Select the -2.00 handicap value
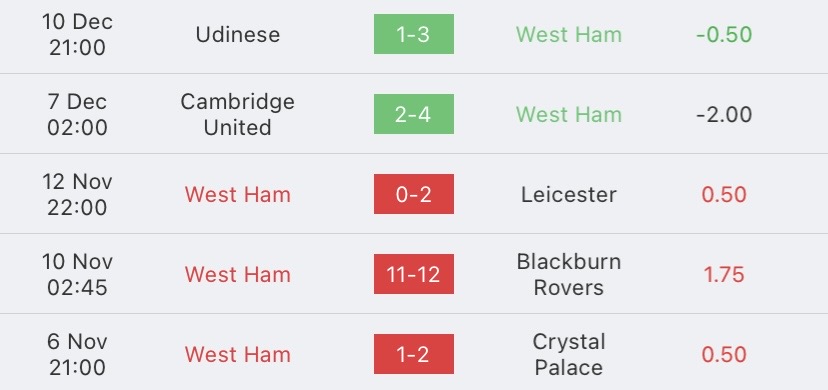This screenshot has width=828, height=390. tap(724, 114)
